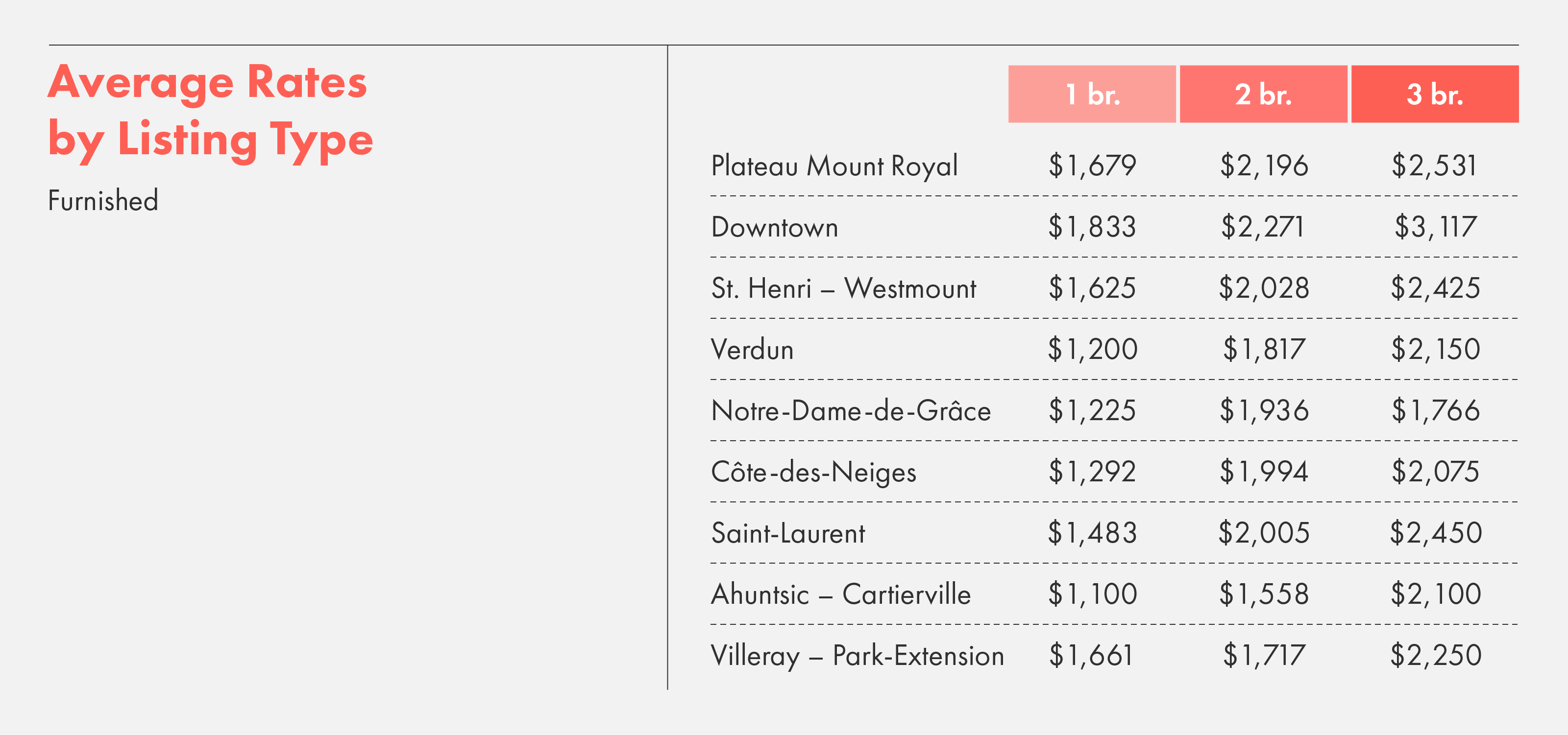Image resolution: width=1568 pixels, height=735 pixels.
Task: Click the Downtown 3 br. price $3,117
Action: coord(1435,227)
